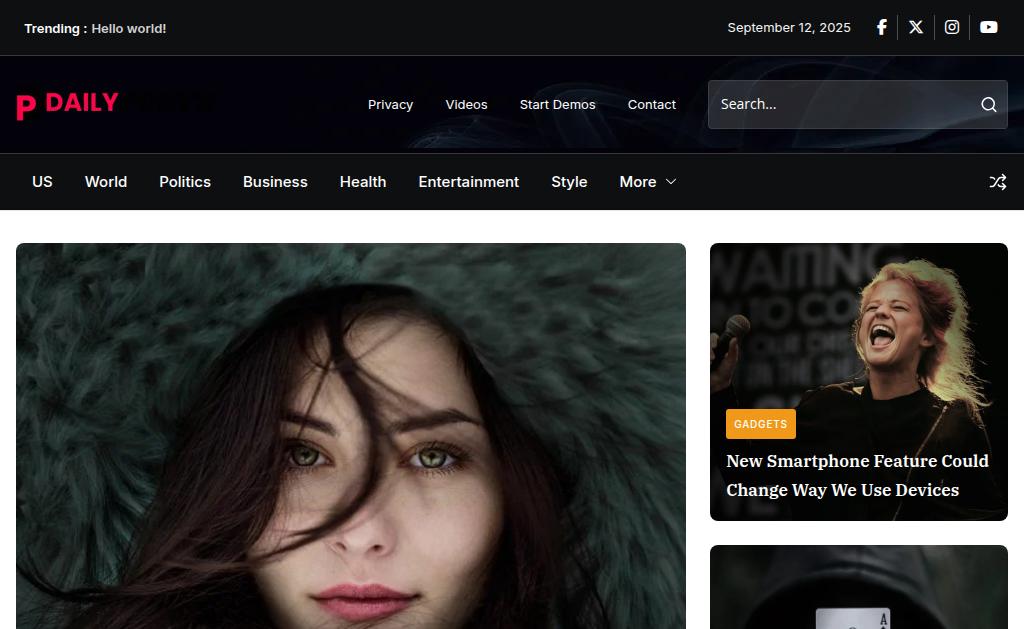The image size is (1024, 629).
Task: Open the World category
Action: pyautogui.click(x=106, y=182)
